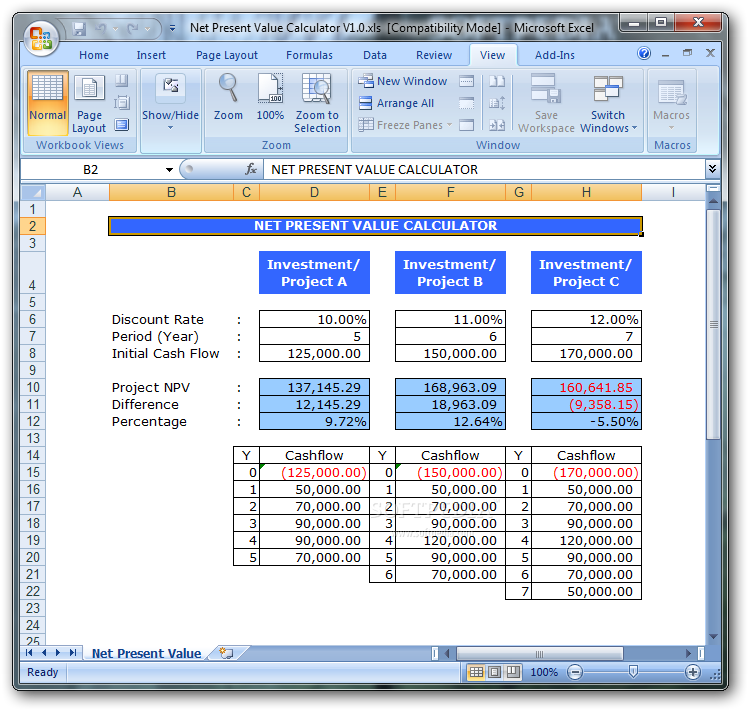
Task: Save the workbook from Quick Access Toolbar
Action: click(79, 29)
